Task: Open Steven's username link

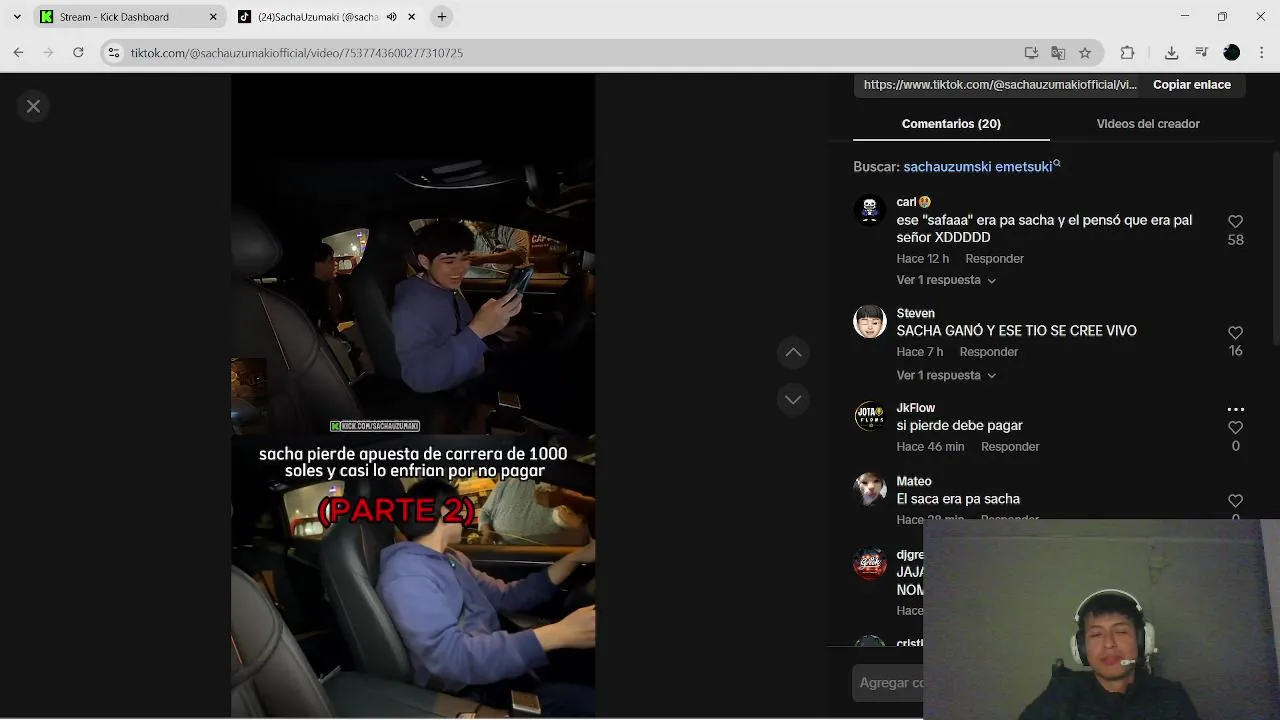Action: pyautogui.click(x=915, y=313)
